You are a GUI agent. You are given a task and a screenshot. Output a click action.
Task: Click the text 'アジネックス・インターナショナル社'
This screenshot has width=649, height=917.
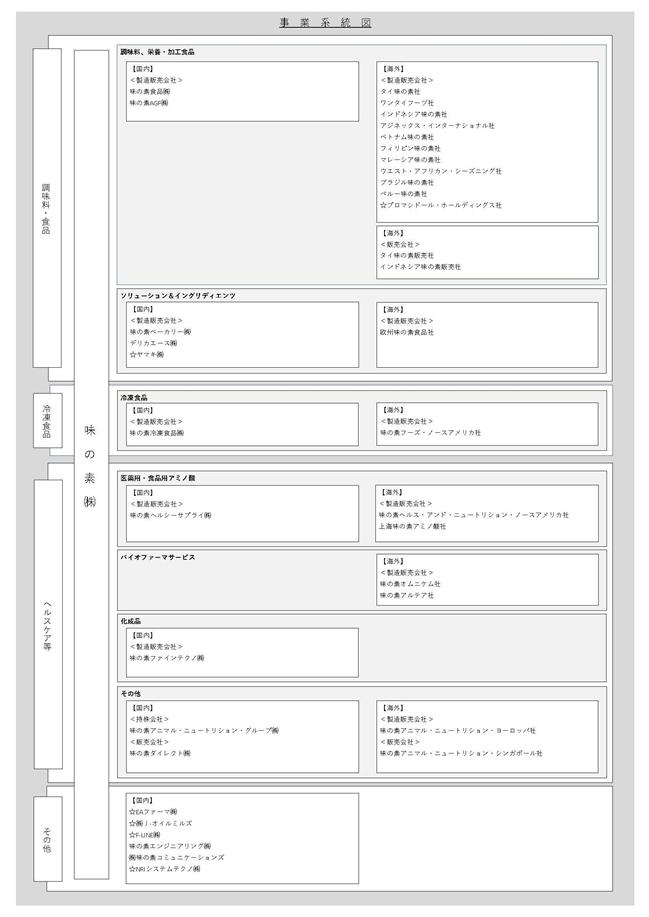[437, 125]
